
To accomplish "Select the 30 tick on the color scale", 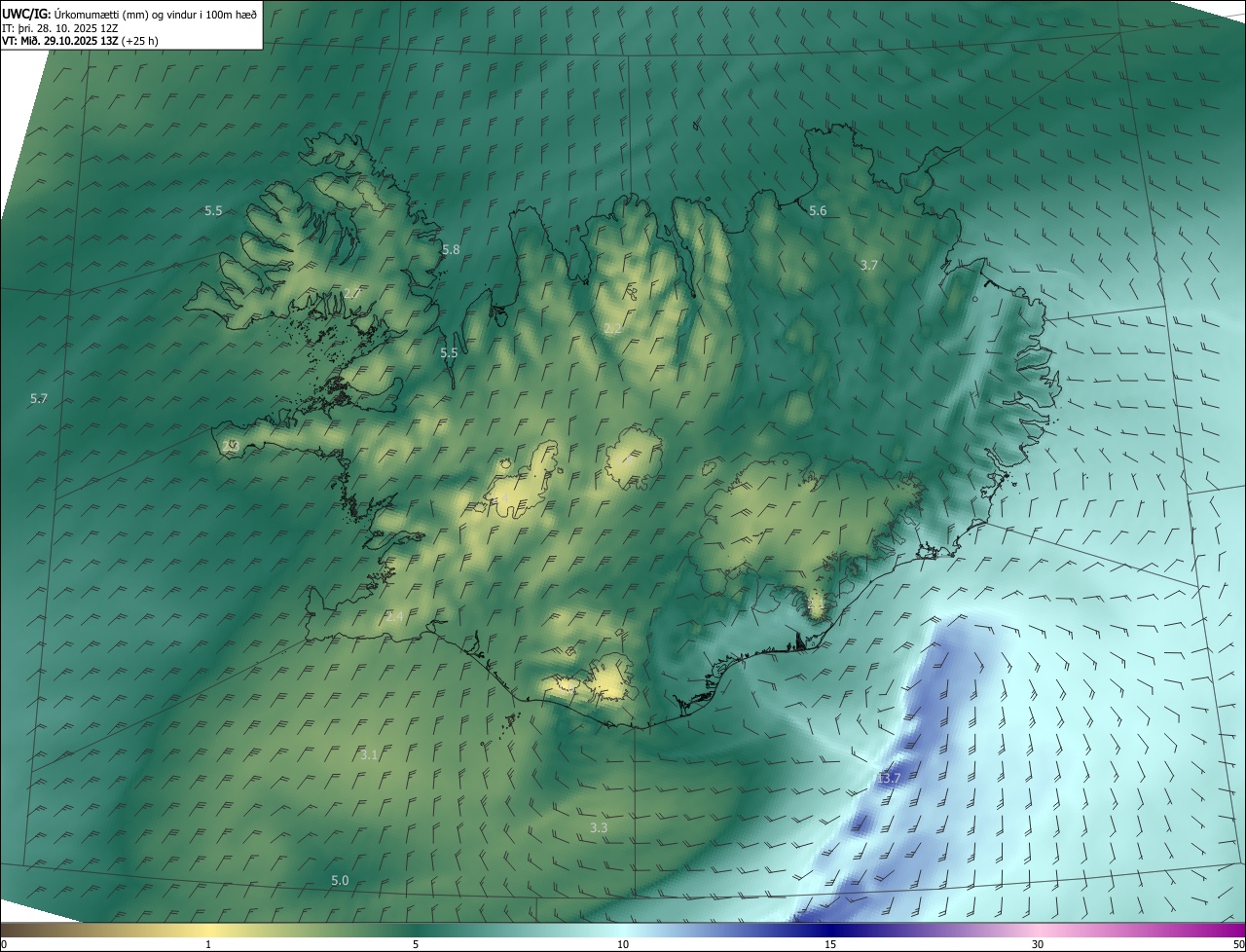I will [x=1038, y=944].
